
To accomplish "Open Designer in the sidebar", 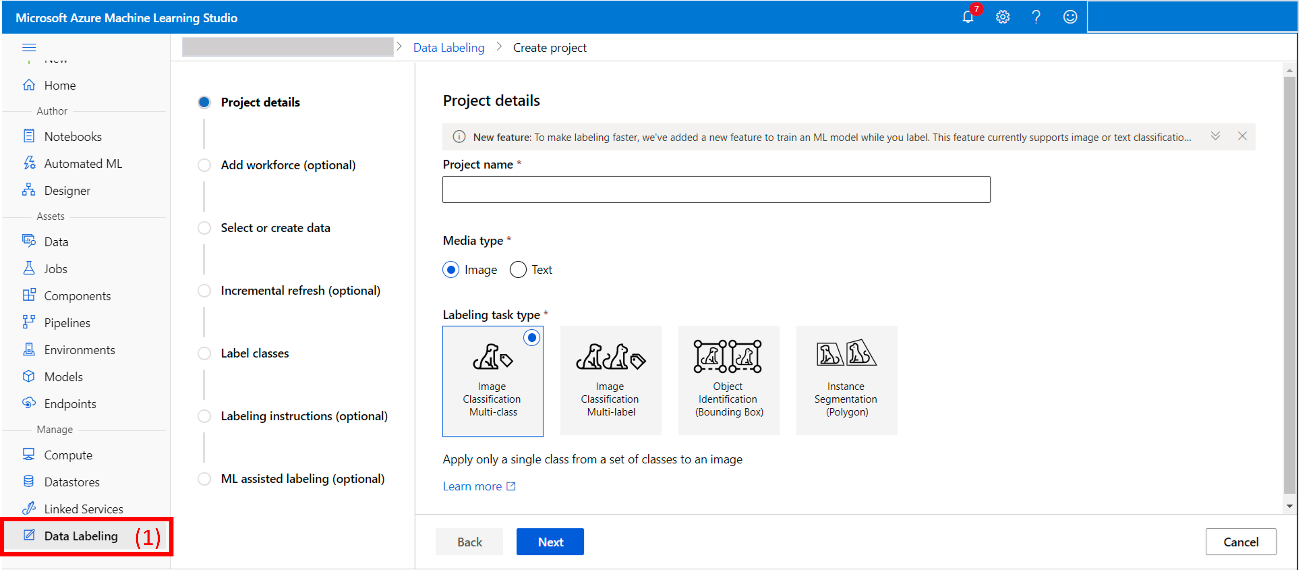I will (x=67, y=190).
